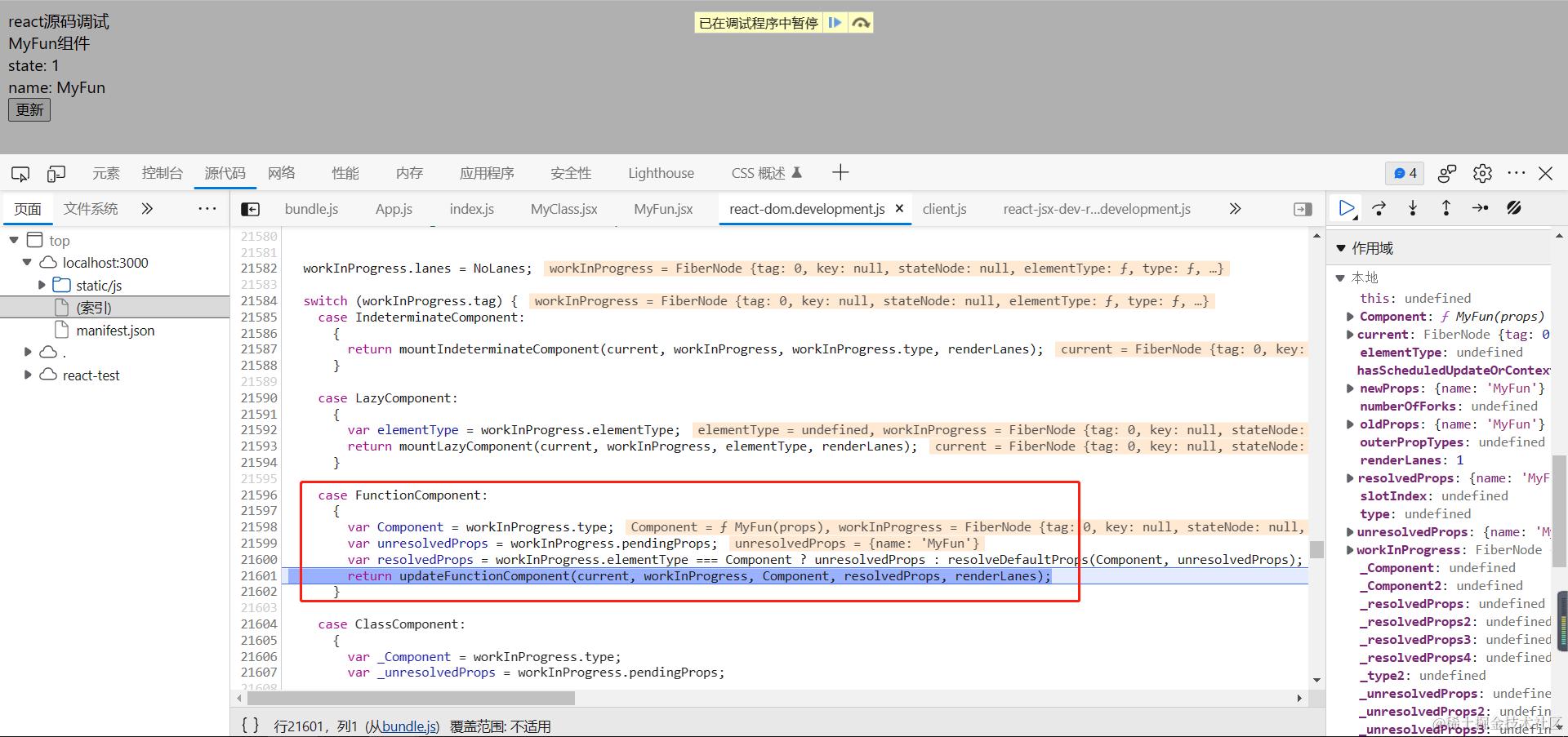The width and height of the screenshot is (1568, 737).
Task: Deactivate all breakpoints
Action: point(1514,208)
